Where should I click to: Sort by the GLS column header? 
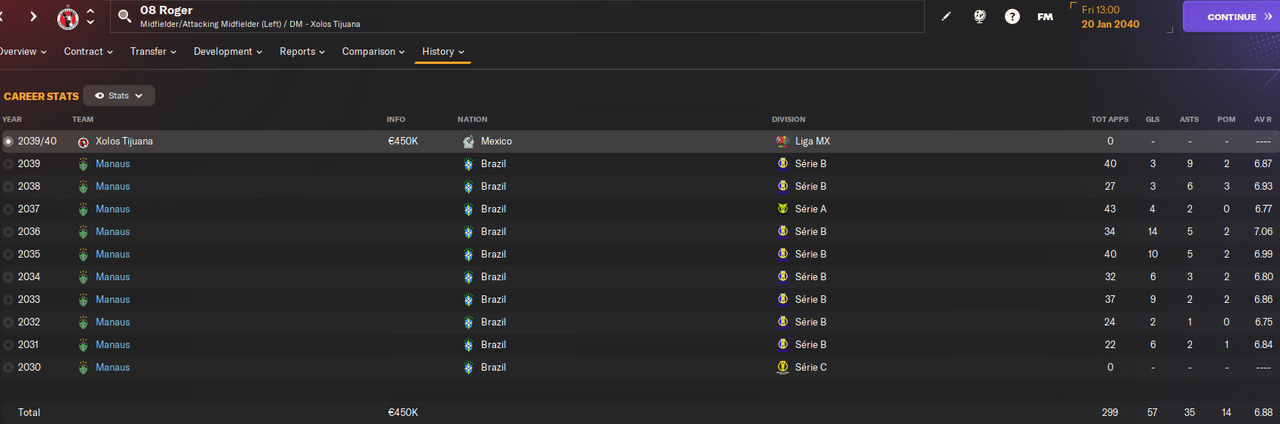[1152, 120]
